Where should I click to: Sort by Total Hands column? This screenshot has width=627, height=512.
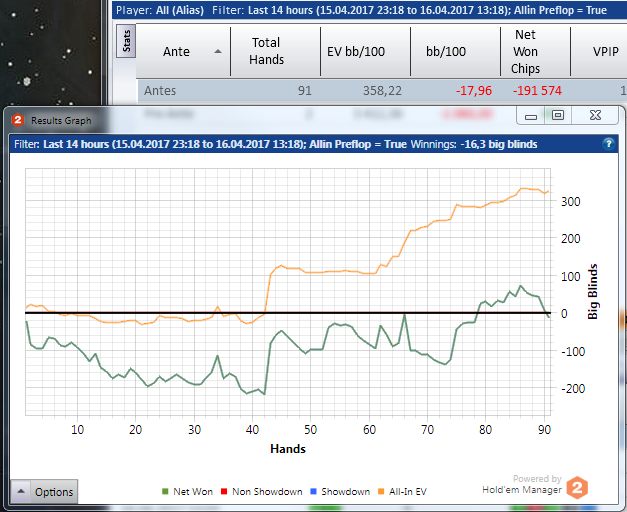click(276, 51)
